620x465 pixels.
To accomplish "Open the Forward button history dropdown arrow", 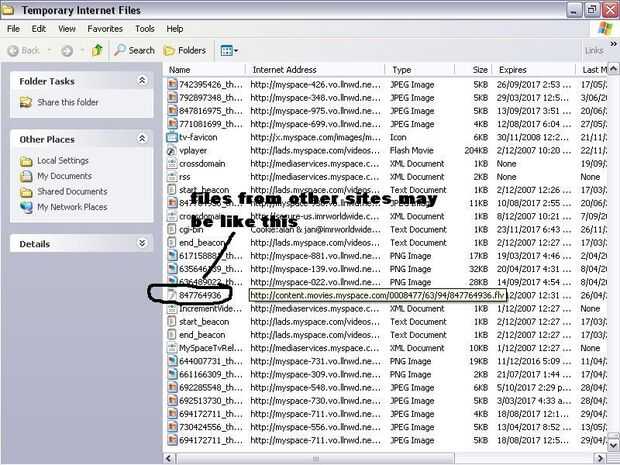I will pyautogui.click(x=82, y=51).
